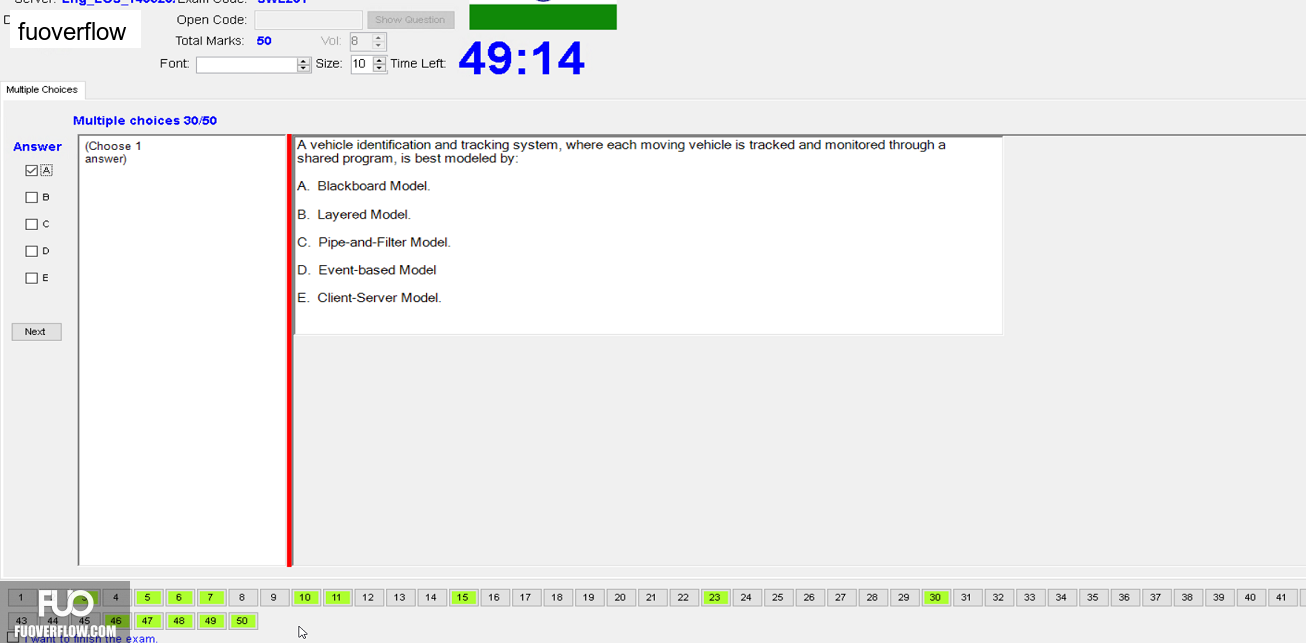Tick answer checkbox B
The width and height of the screenshot is (1306, 643).
[x=32, y=198]
